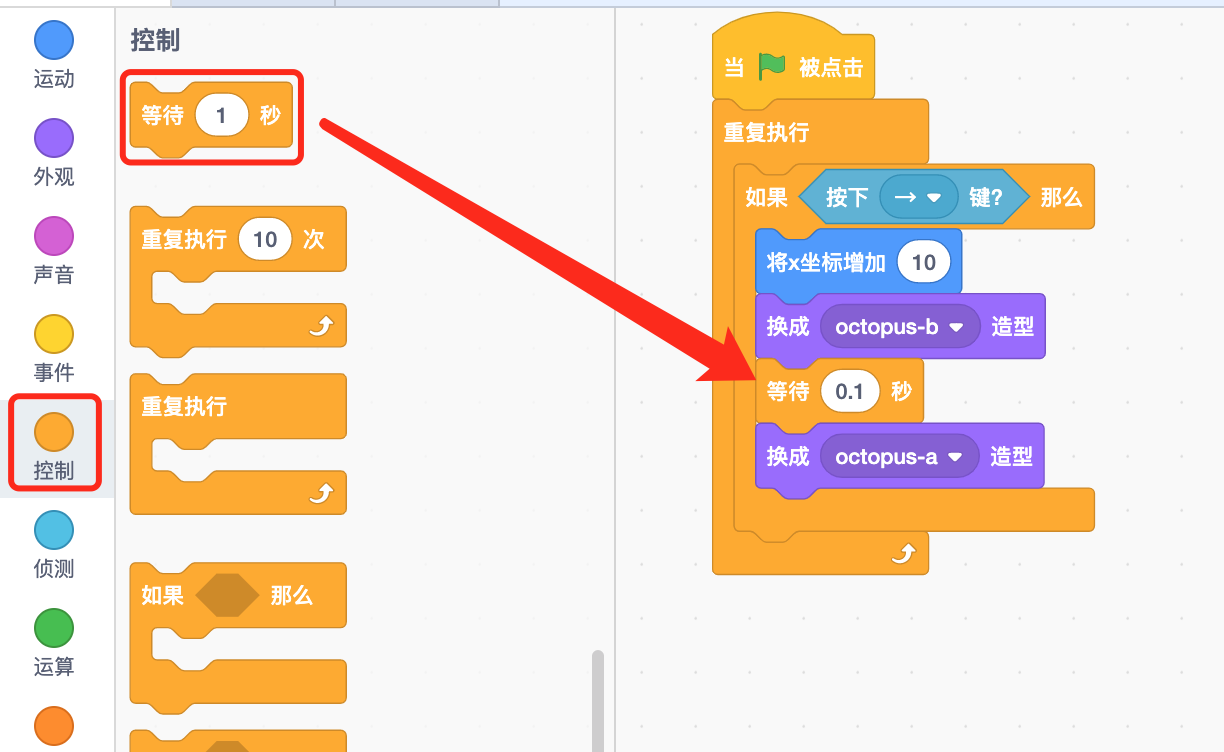
Task: Click the 声音 category label text
Action: 54,276
